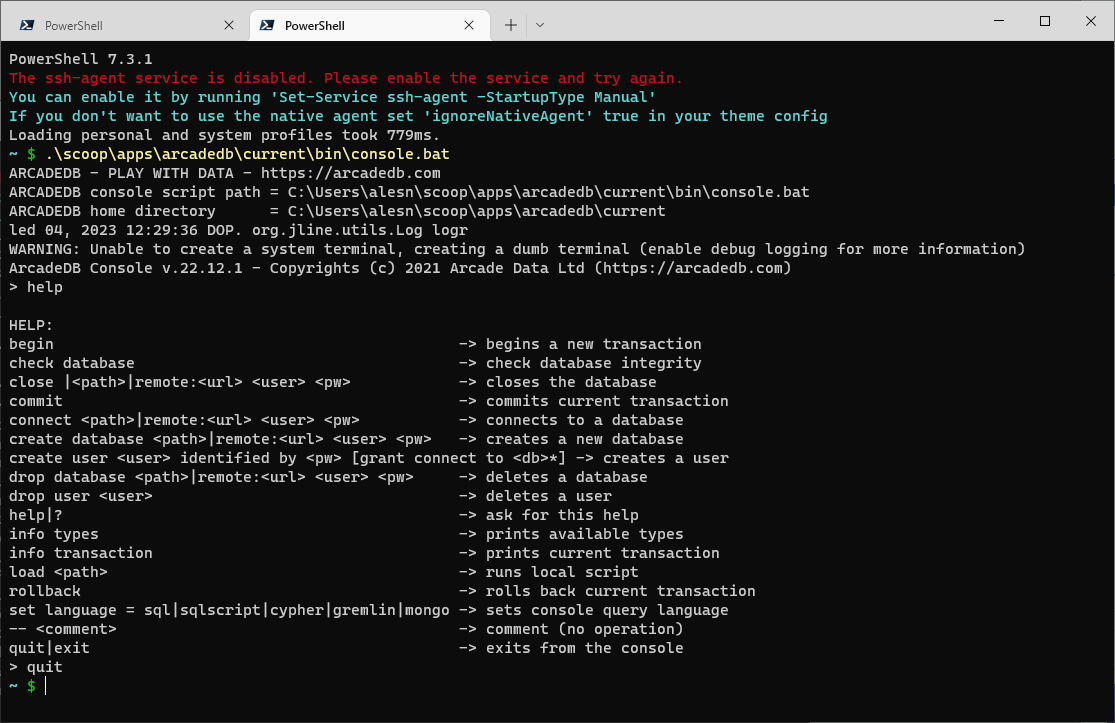Click the WARNING dumb terminal line
The height and width of the screenshot is (723, 1115).
(517, 249)
